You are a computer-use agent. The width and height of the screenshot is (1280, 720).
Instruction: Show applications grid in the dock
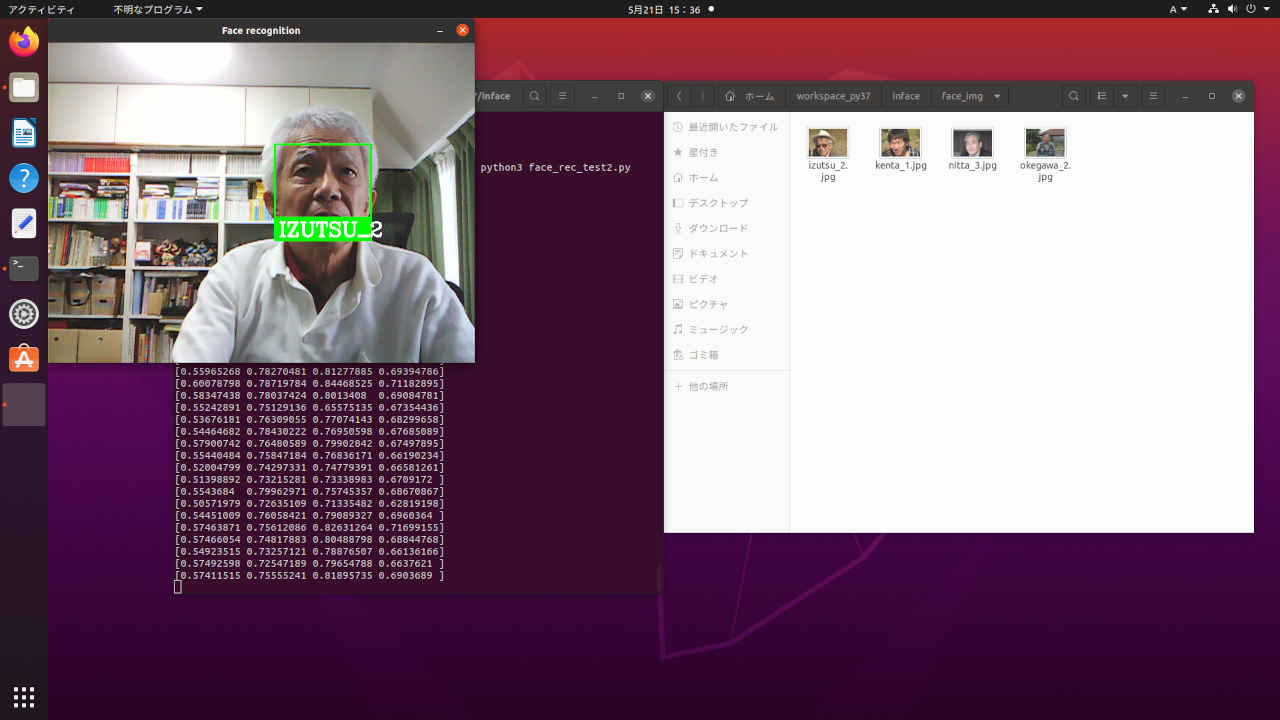click(x=24, y=696)
